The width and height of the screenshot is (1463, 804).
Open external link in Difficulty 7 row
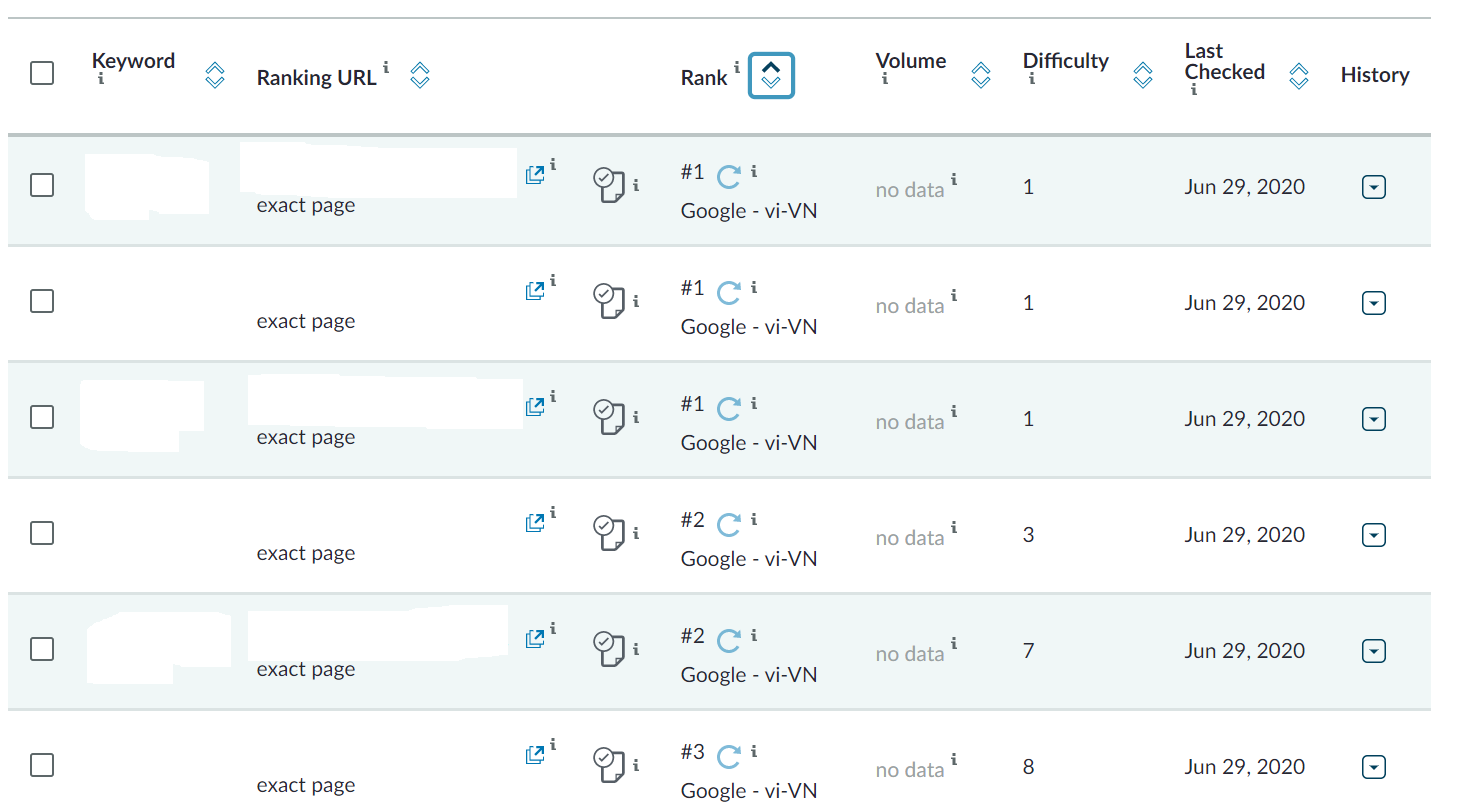pos(535,639)
